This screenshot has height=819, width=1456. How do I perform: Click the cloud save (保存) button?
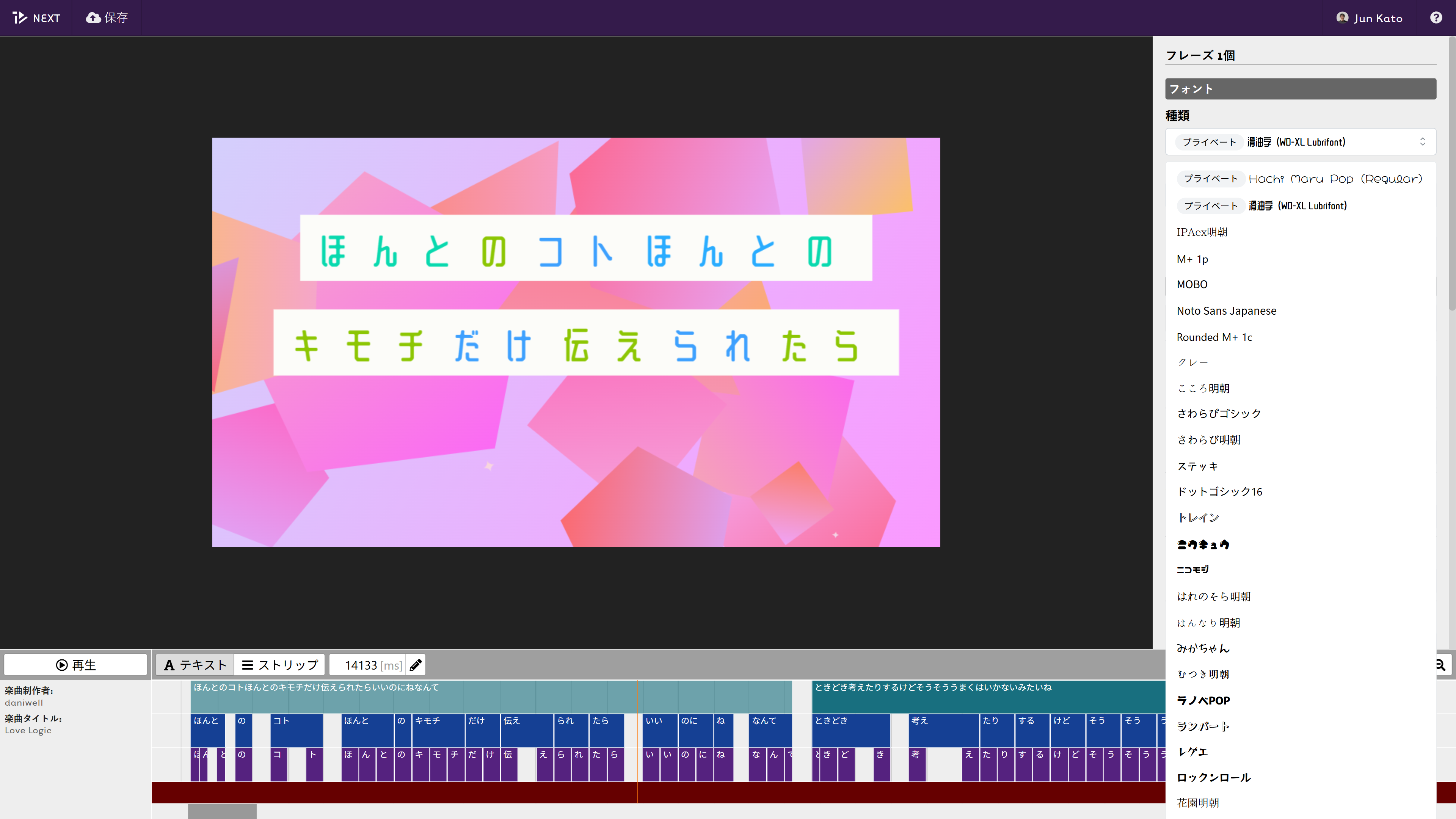point(107,18)
